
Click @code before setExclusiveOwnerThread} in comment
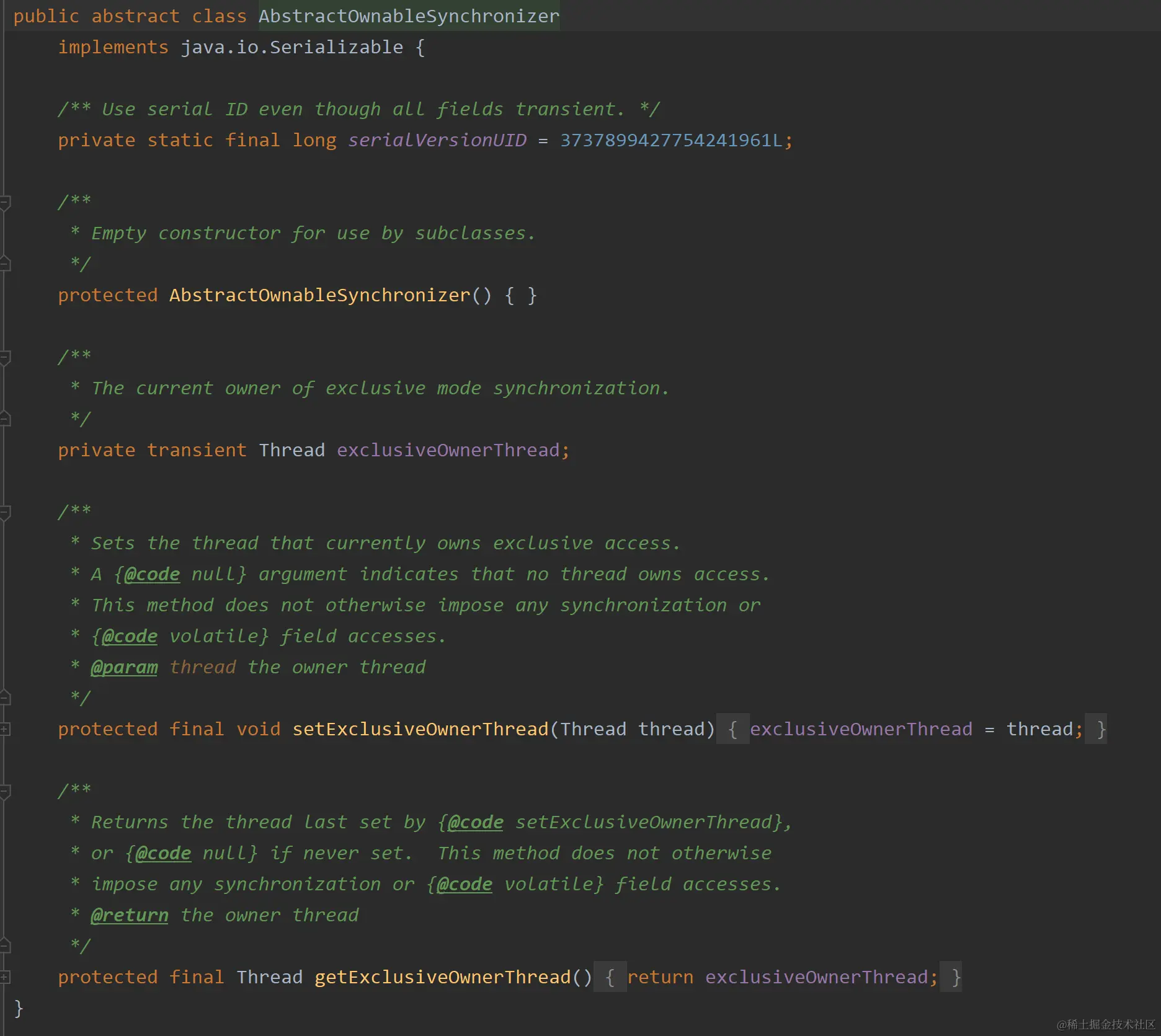pos(476,822)
